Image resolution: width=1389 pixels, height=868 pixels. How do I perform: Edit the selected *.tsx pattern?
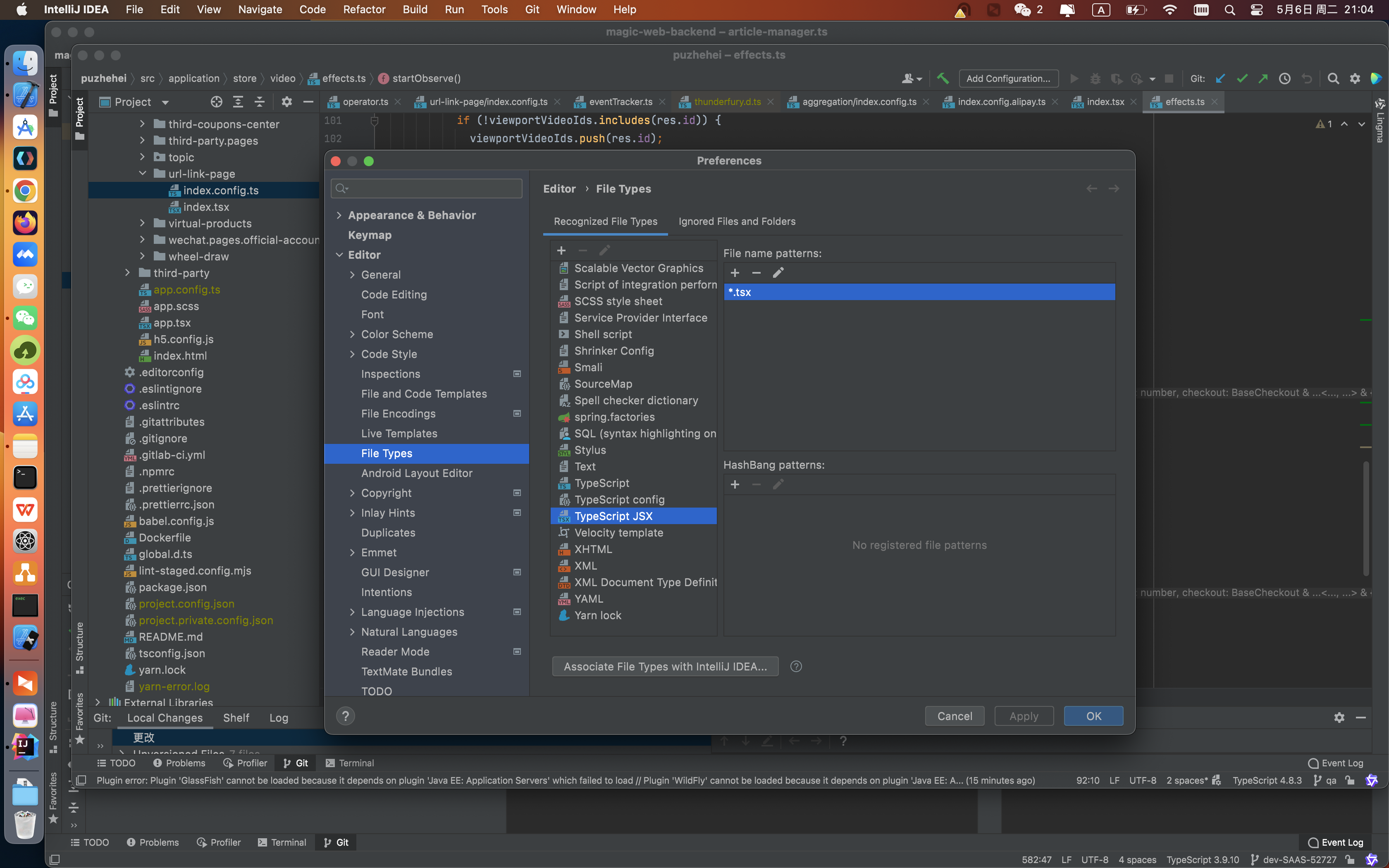pyautogui.click(x=778, y=273)
